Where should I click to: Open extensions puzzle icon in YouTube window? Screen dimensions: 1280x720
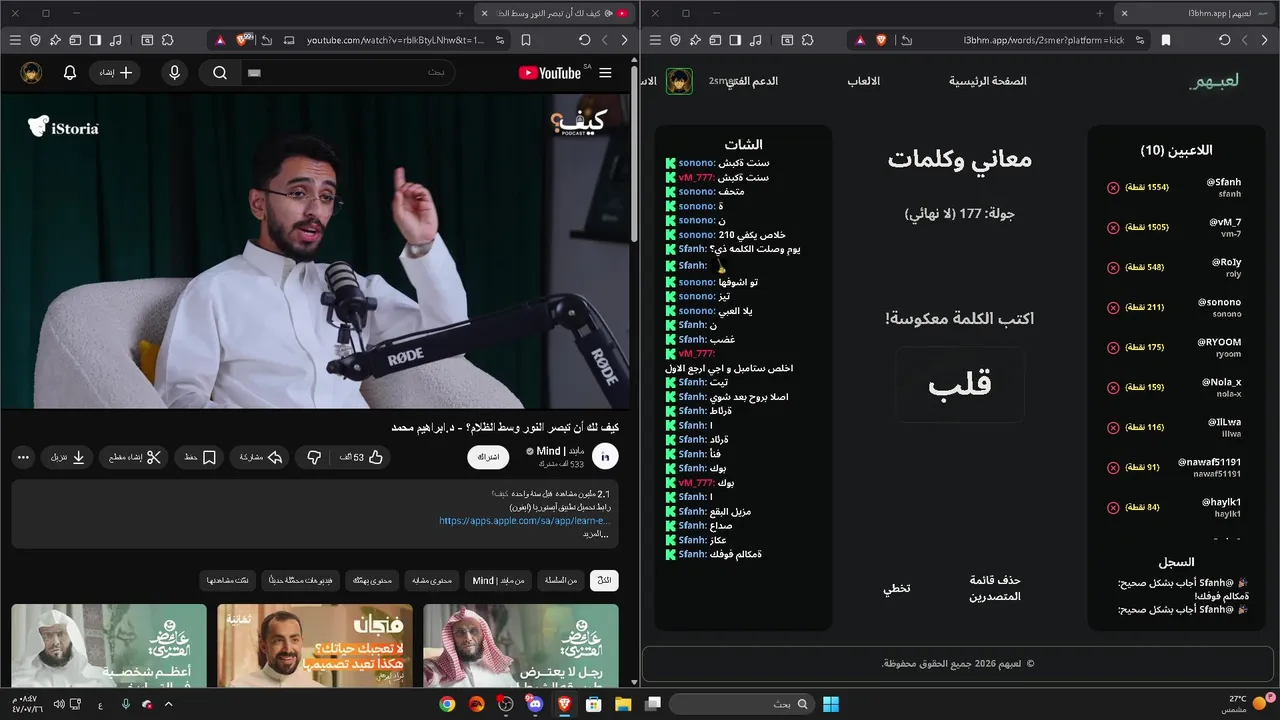(167, 40)
